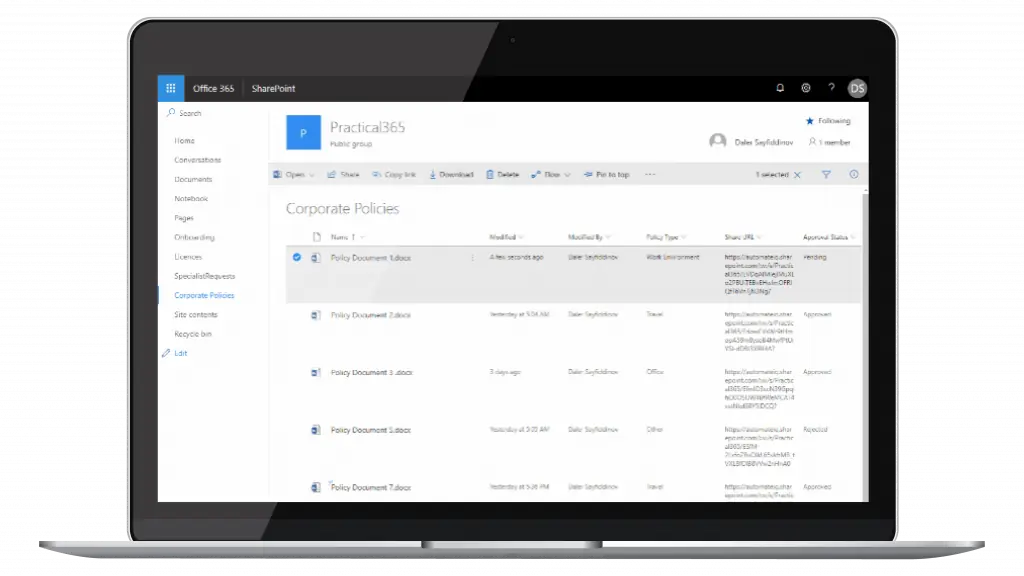Expand the Open dropdown in command bar

coord(311,175)
